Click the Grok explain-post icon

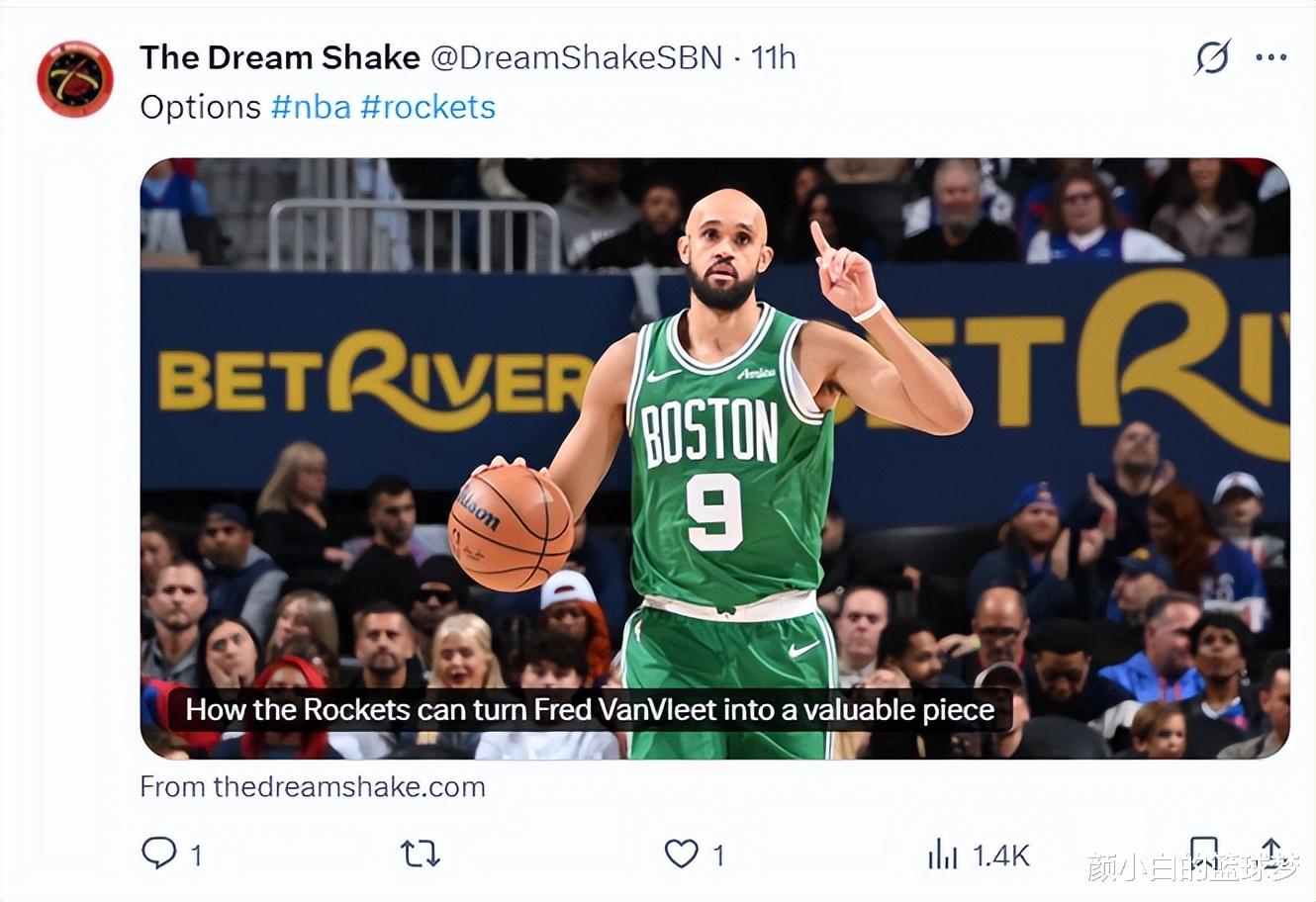[1211, 58]
